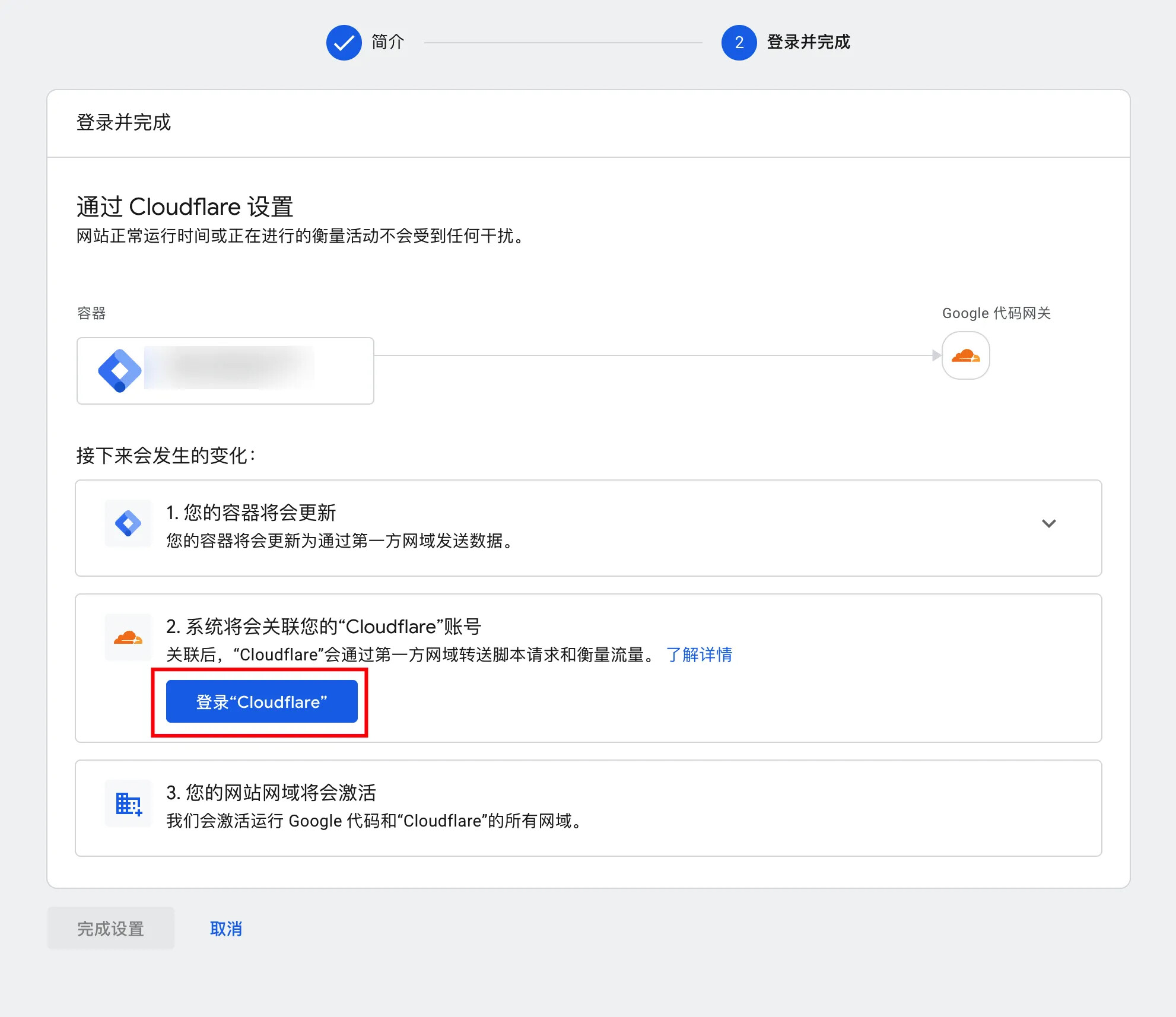Click the Tag Manager icon beside 您的容器将会更新
This screenshot has width=1176, height=1017.
pos(128,523)
